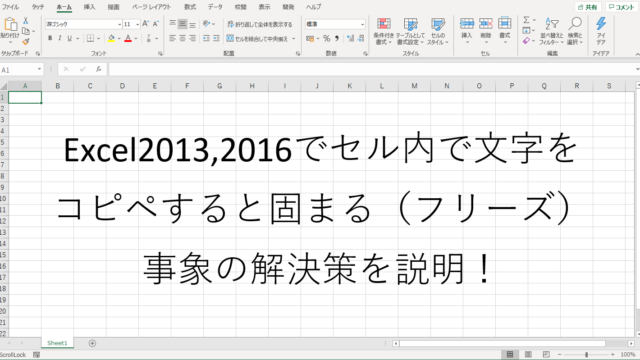This screenshot has height=360, width=640.
Task: Open Cell Styles (セルのスタイル)
Action: pos(438,31)
